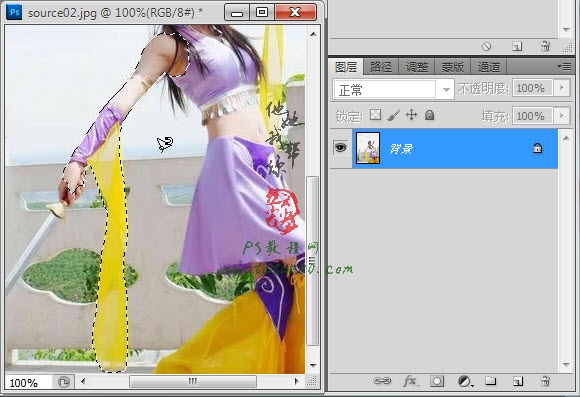Click the layers list scroll up arrow
580x397 pixels.
(566, 138)
